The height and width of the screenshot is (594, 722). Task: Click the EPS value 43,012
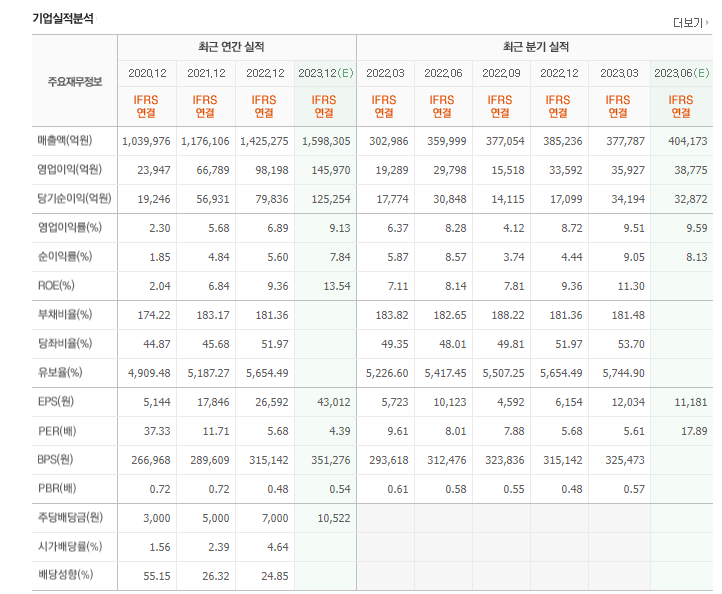[333, 402]
